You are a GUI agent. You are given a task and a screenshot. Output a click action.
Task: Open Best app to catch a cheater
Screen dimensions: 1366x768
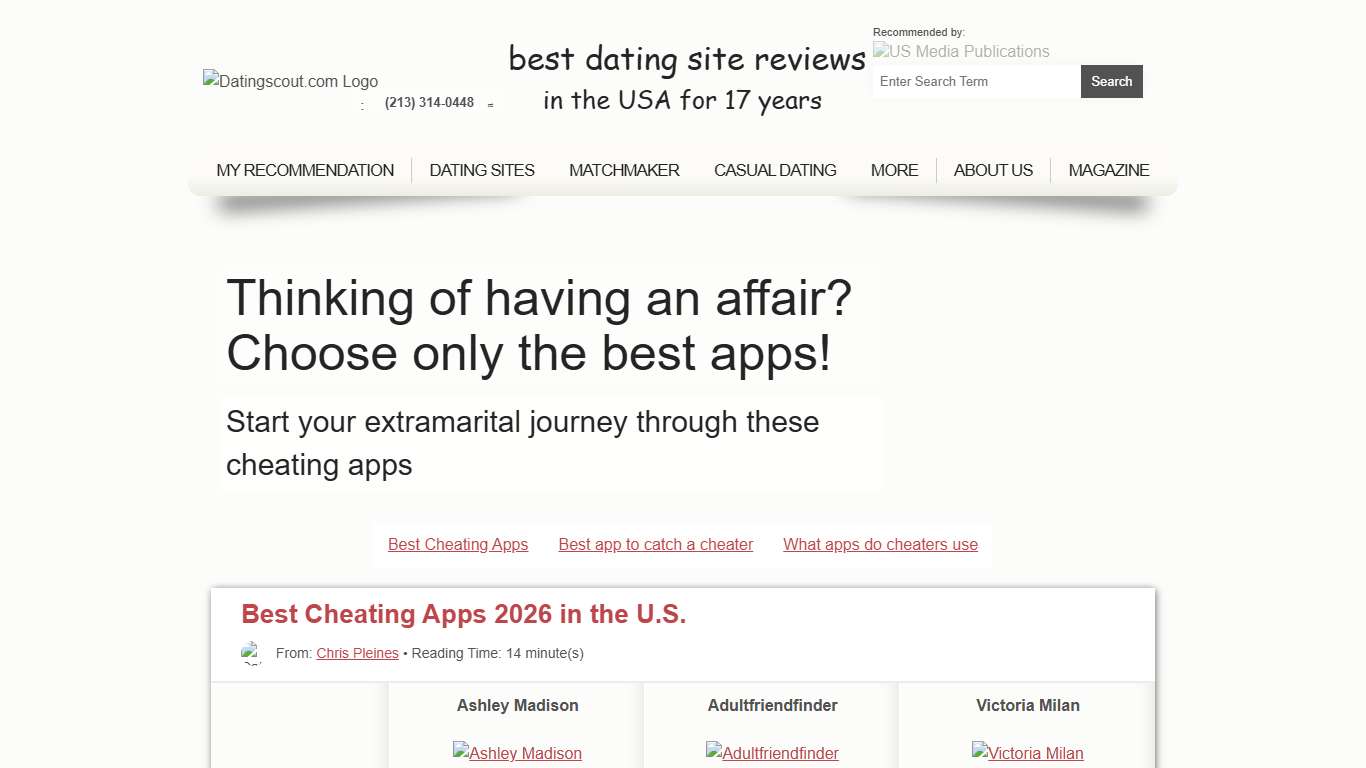click(x=655, y=544)
